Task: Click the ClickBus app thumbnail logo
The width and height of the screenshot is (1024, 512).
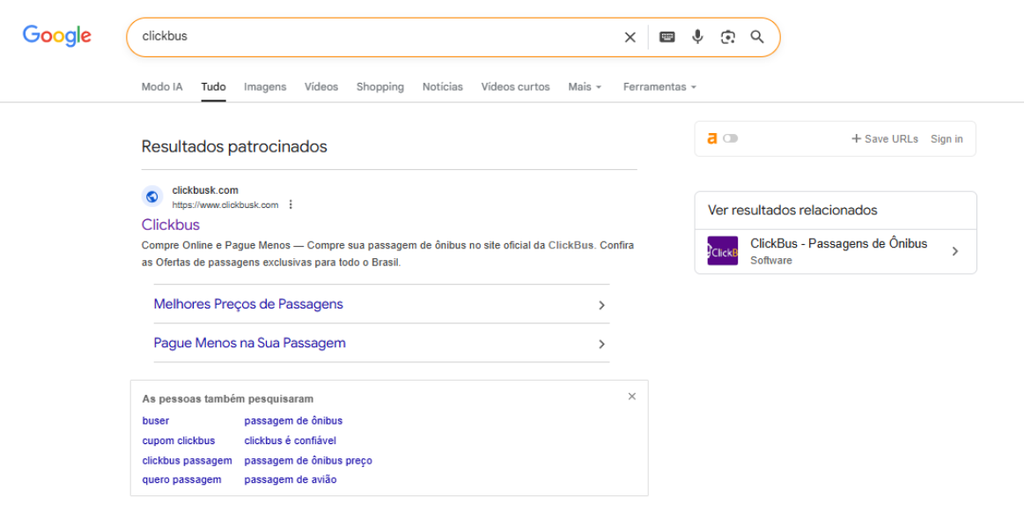Action: click(722, 251)
